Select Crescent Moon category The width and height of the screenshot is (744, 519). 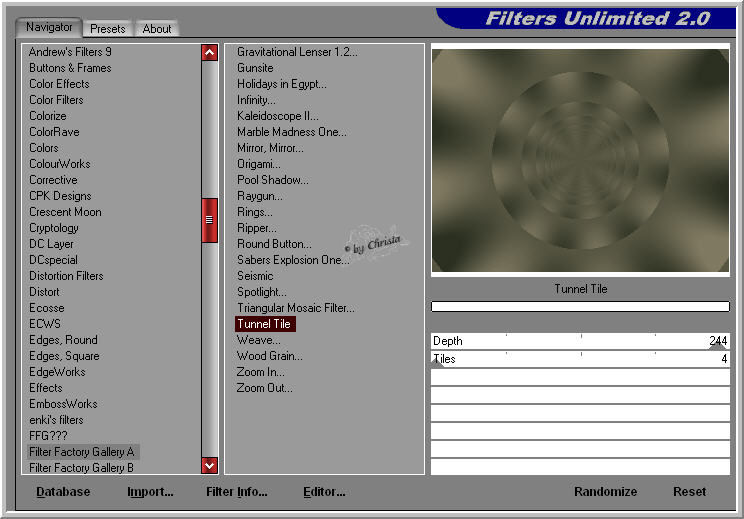65,212
